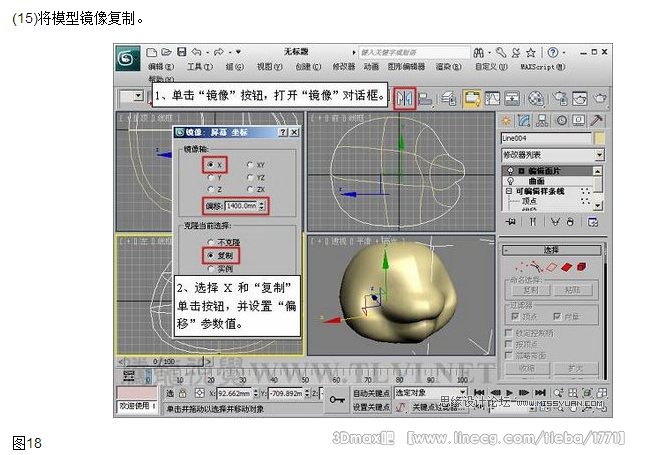Click the Selection Lock padlock icon
The width and height of the screenshot is (654, 455).
pyautogui.click(x=183, y=393)
